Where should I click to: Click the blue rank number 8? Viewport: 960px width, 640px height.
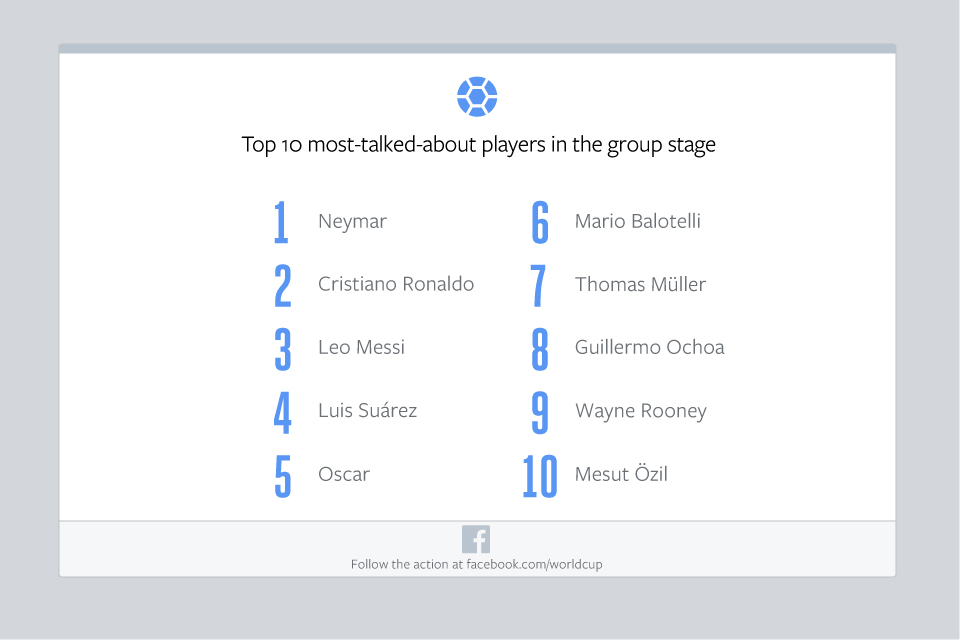coord(540,348)
